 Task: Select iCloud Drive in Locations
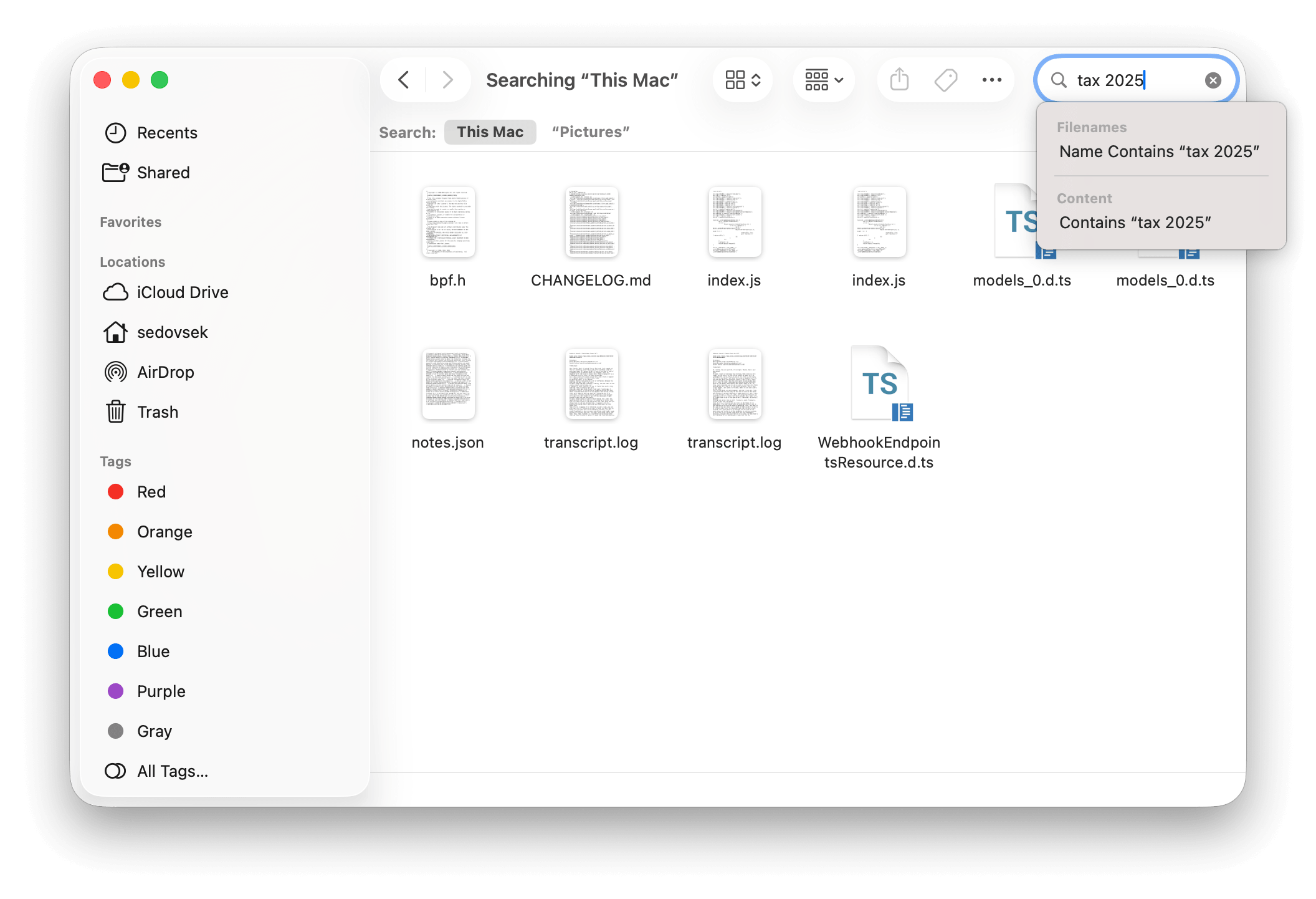182,292
